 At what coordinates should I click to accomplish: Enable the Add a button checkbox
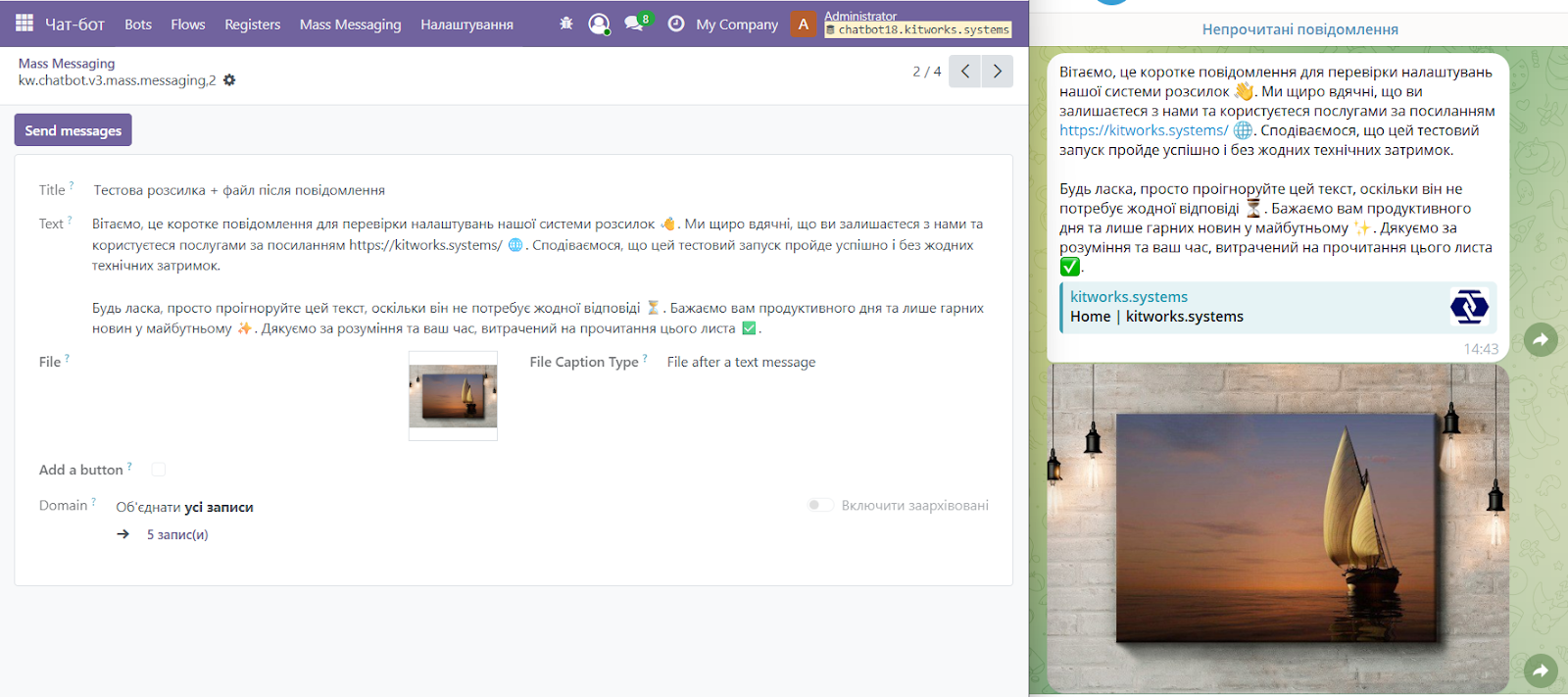coord(159,470)
